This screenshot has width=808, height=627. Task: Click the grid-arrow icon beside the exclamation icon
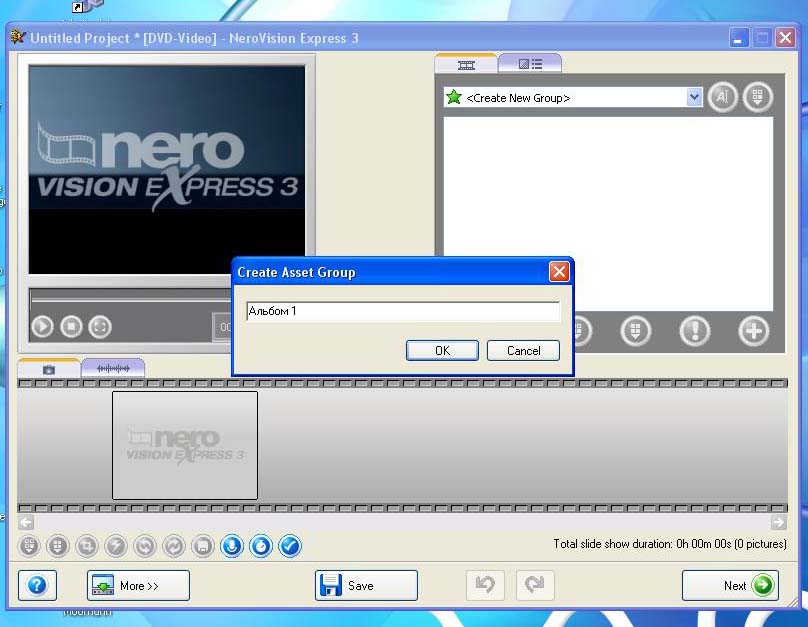coord(635,331)
